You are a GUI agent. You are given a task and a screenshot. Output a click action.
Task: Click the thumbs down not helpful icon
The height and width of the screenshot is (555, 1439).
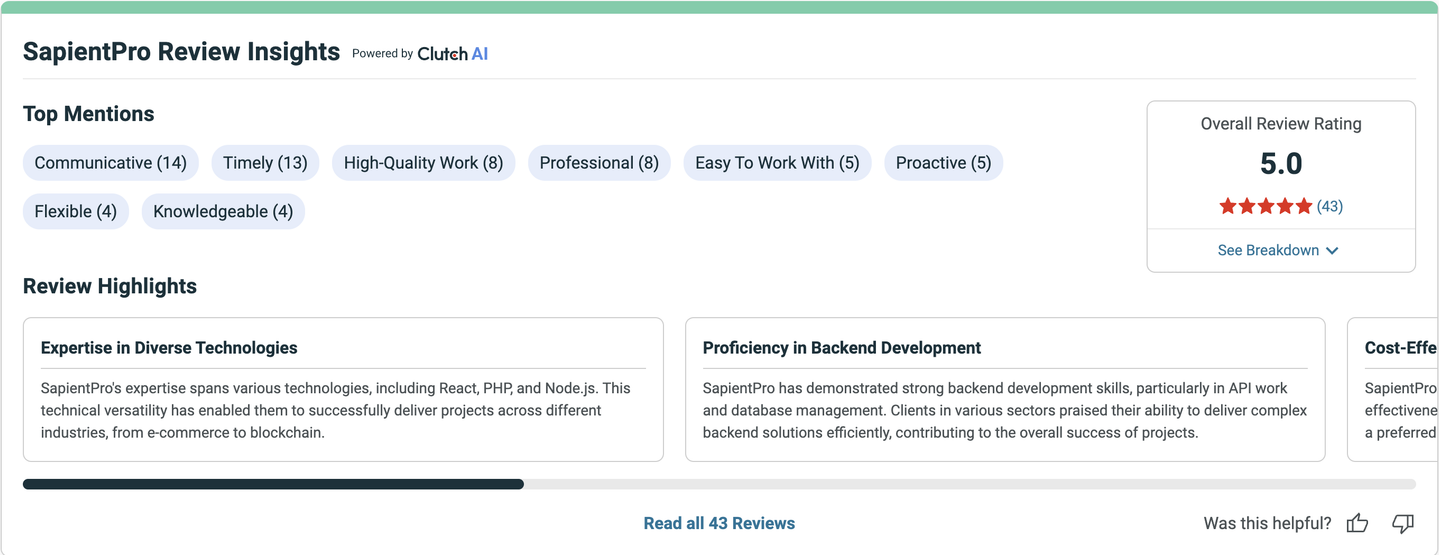[x=1403, y=523]
